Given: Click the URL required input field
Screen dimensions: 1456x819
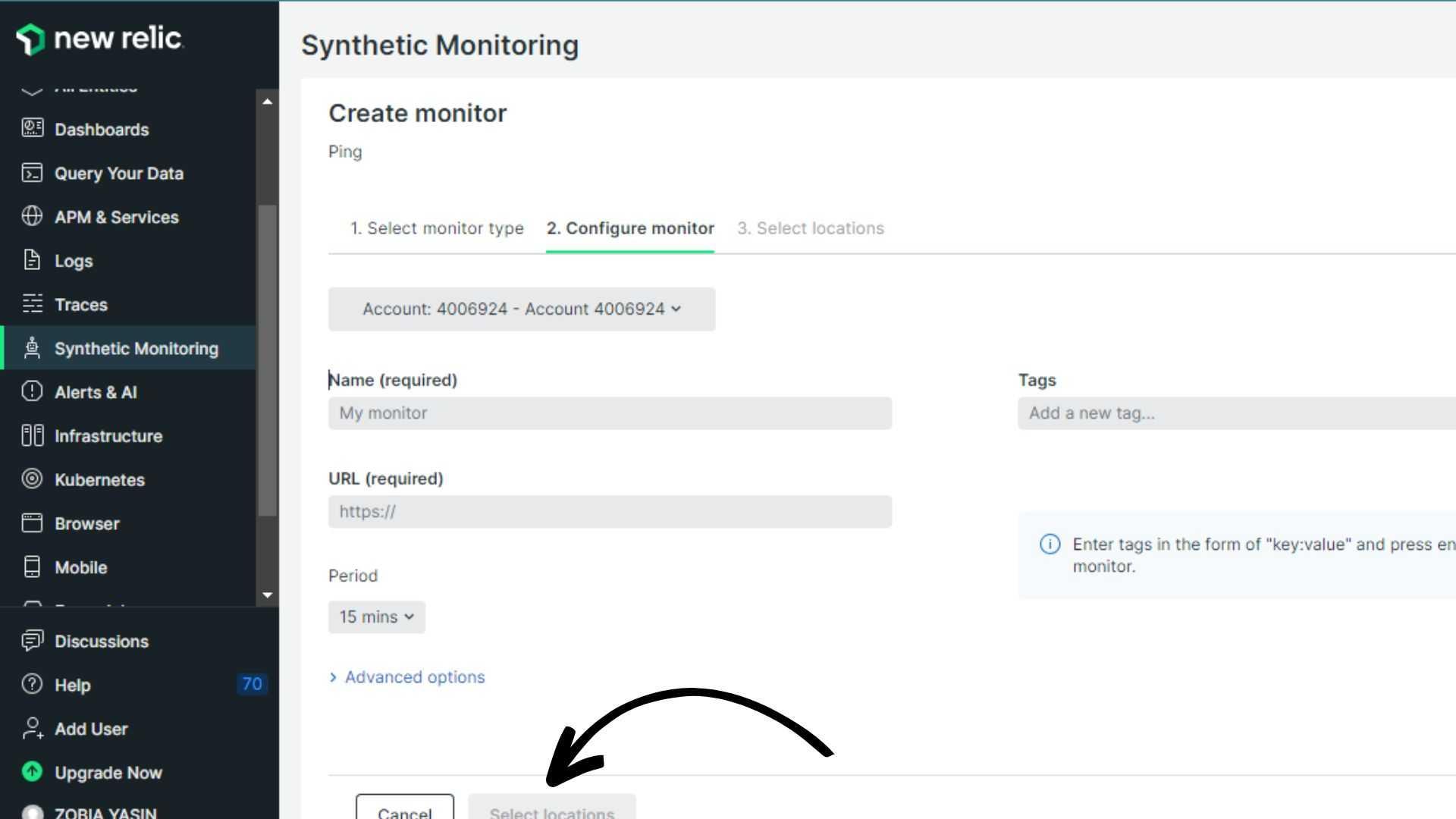Looking at the screenshot, I should pyautogui.click(x=610, y=511).
